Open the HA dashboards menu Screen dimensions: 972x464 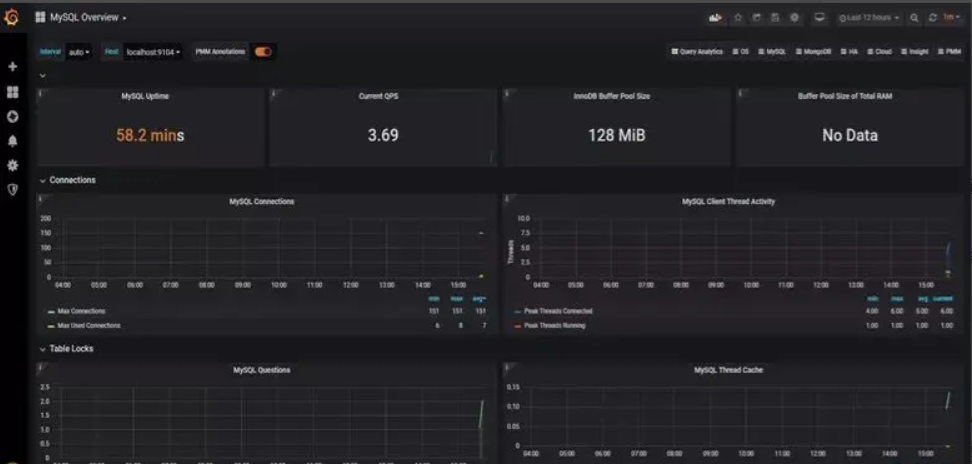tap(849, 52)
